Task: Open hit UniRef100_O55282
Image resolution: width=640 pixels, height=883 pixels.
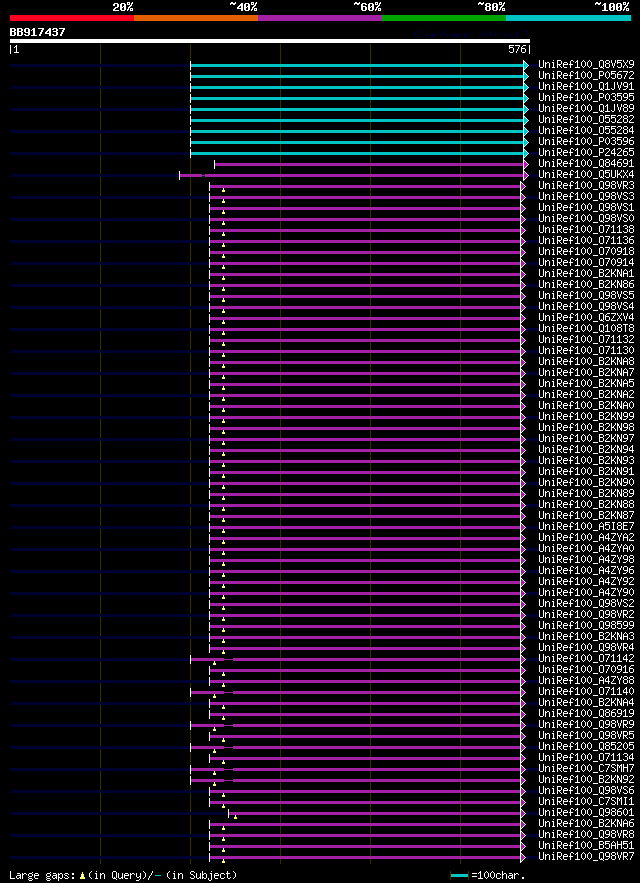Action: (x=586, y=119)
